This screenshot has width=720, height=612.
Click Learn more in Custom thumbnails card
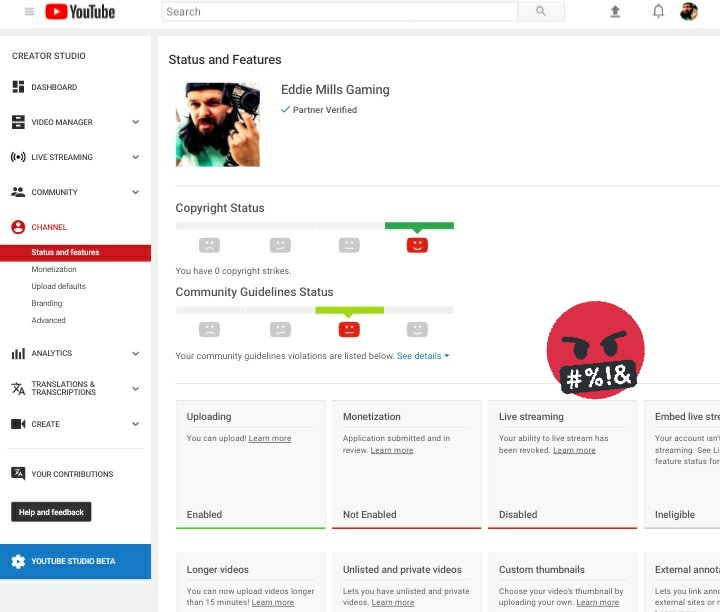click(597, 602)
